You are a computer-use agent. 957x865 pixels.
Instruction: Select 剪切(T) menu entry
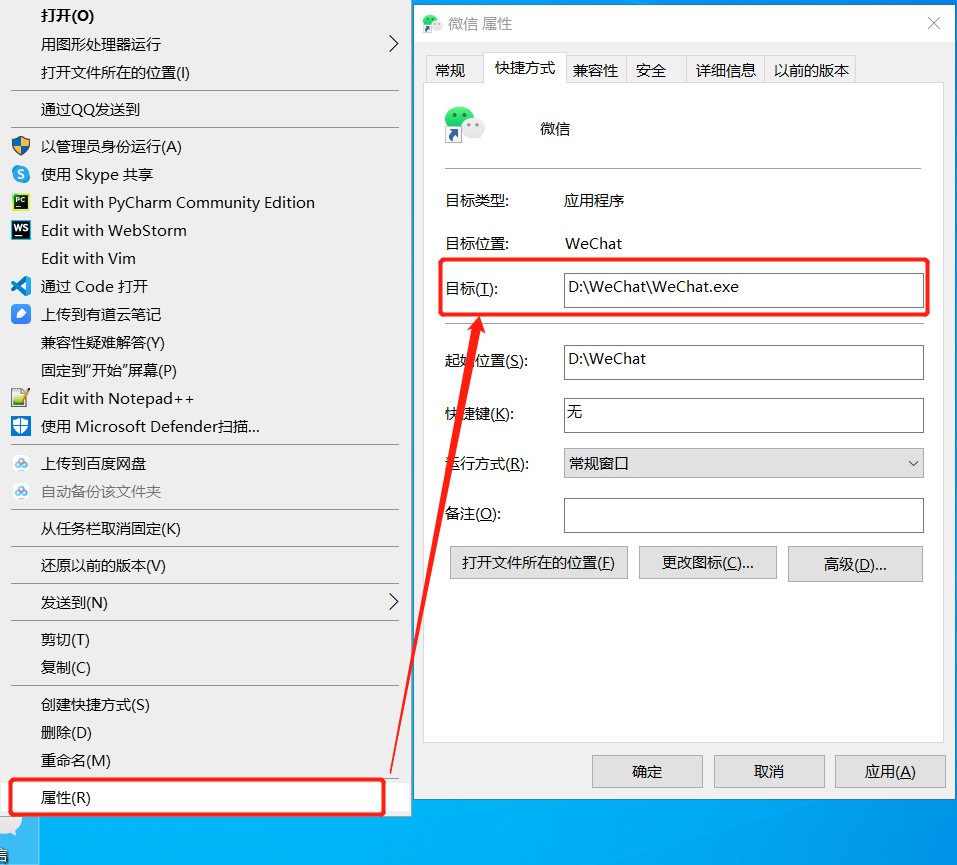[x=65, y=640]
